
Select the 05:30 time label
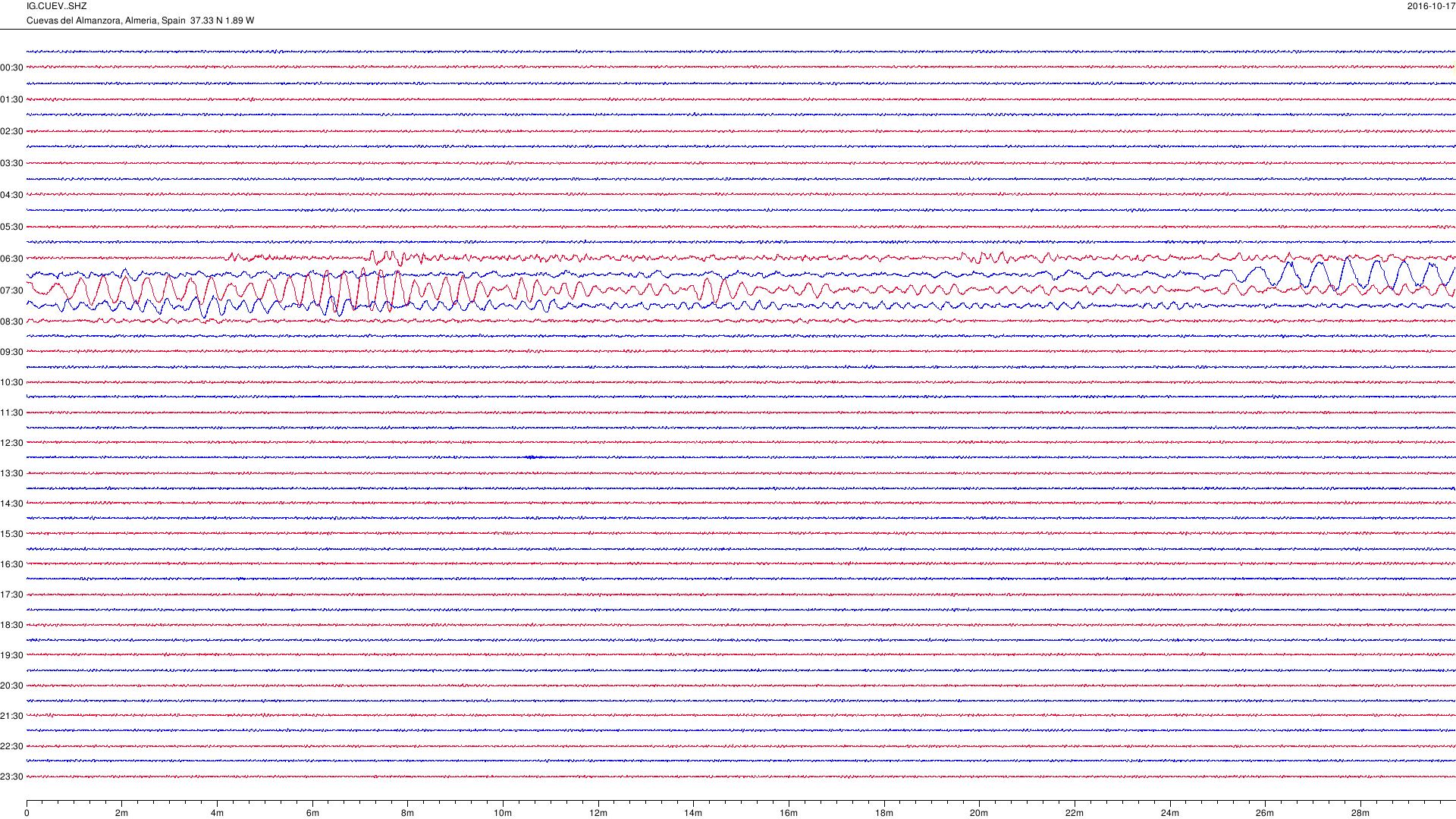[11, 227]
